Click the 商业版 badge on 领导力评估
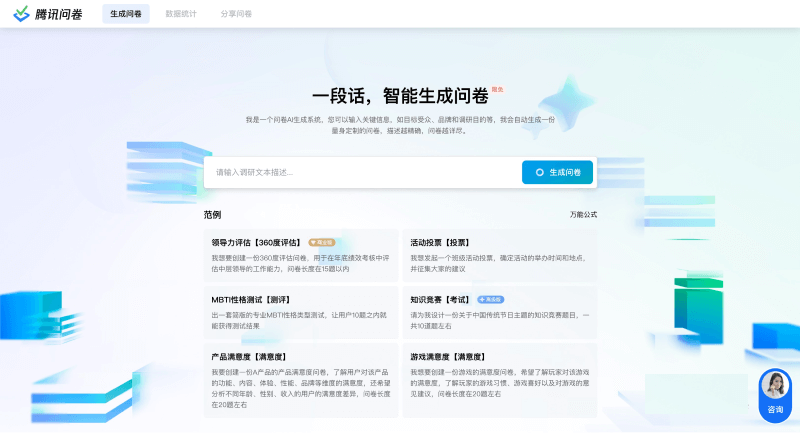The width and height of the screenshot is (800, 433). tap(321, 242)
